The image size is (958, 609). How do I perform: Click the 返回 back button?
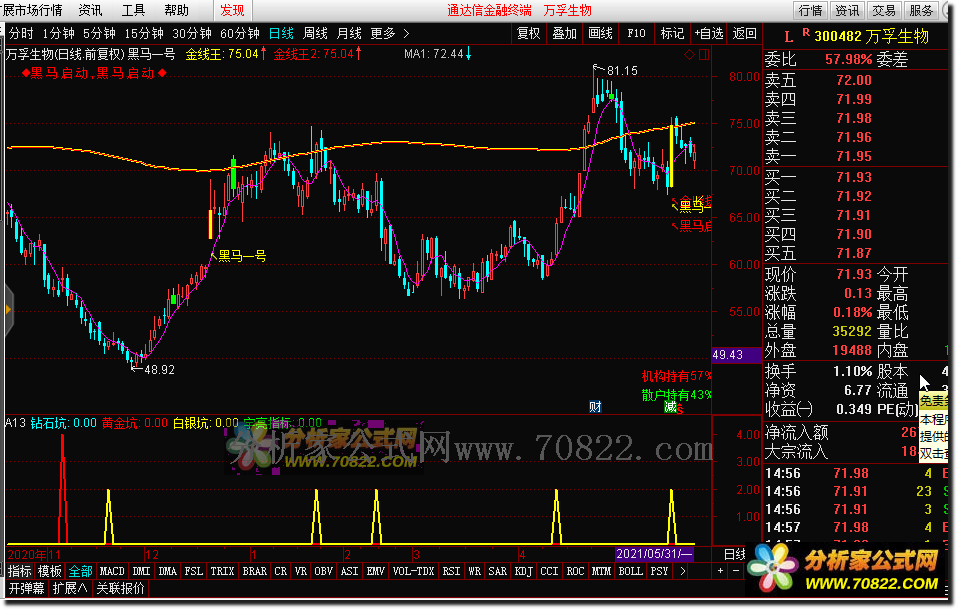point(744,34)
